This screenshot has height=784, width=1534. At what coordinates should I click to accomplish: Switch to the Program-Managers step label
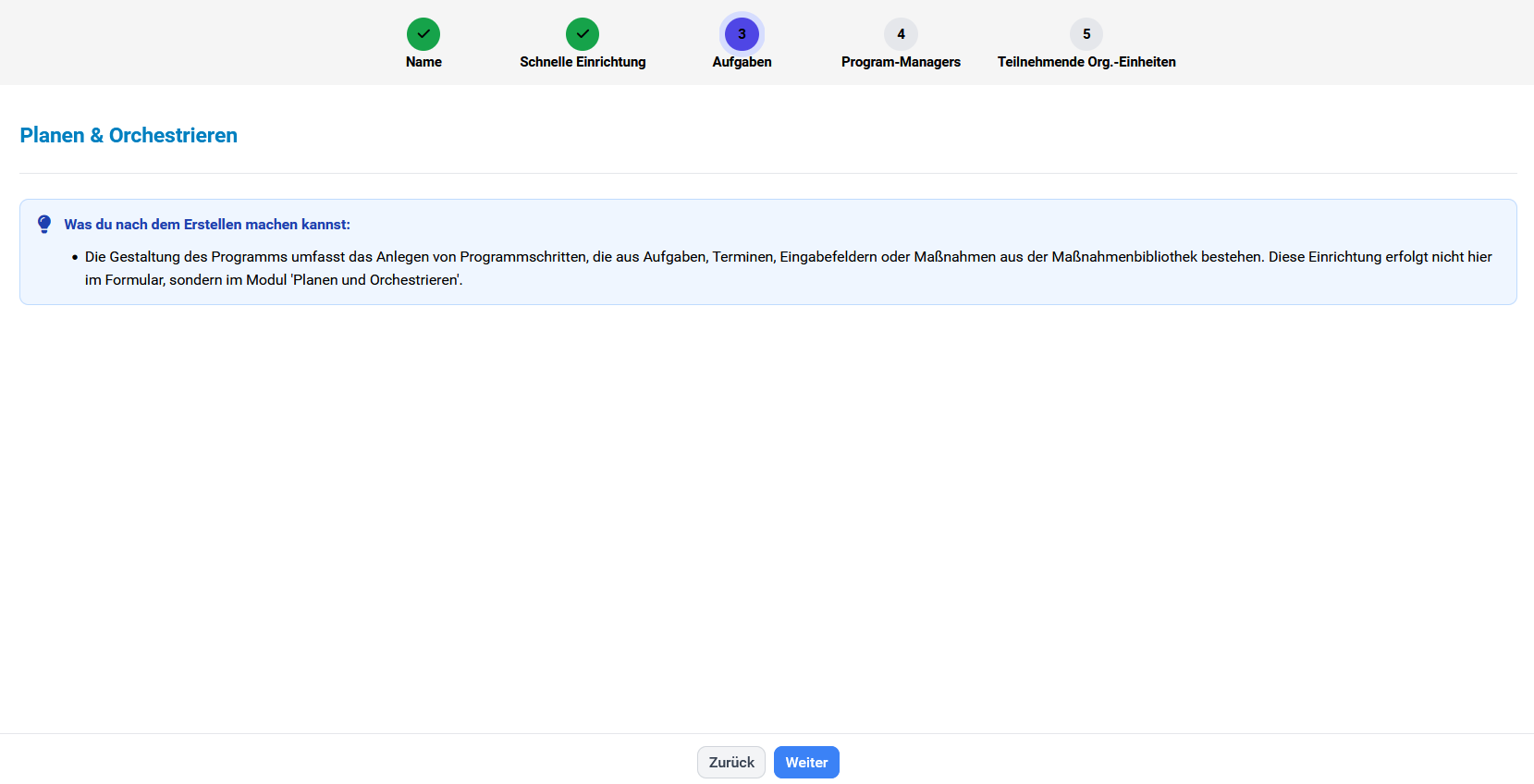[x=901, y=62]
